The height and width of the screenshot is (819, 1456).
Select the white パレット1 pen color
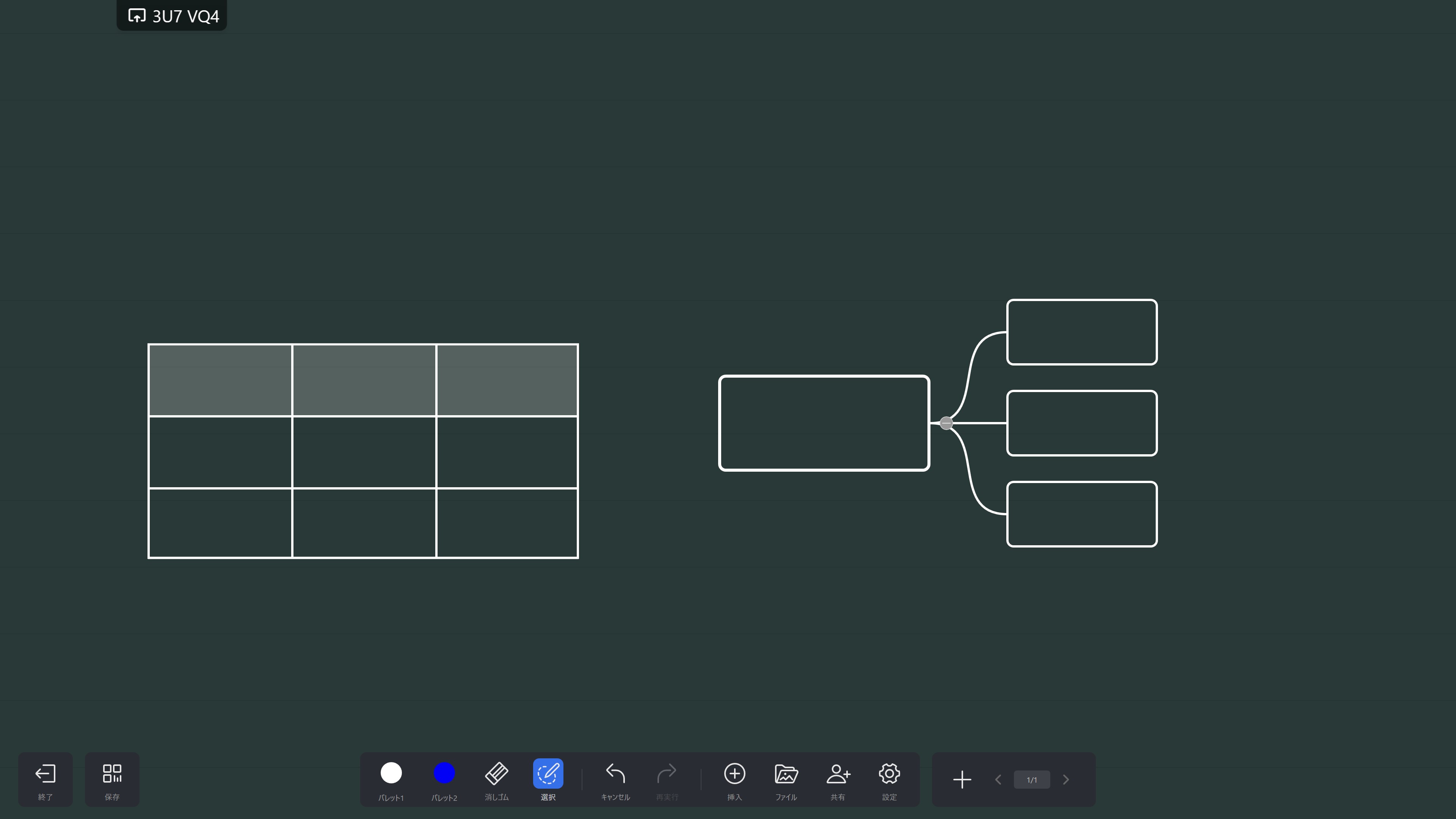point(391,773)
